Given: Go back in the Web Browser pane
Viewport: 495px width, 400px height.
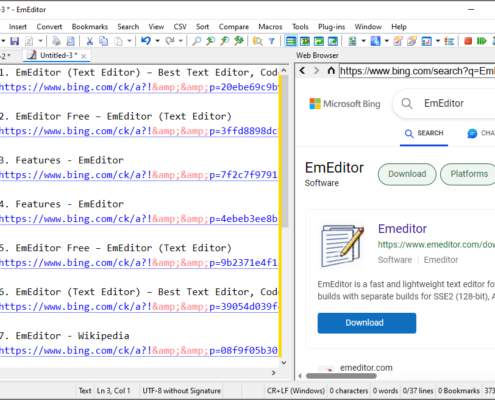Looking at the screenshot, I should pyautogui.click(x=303, y=71).
